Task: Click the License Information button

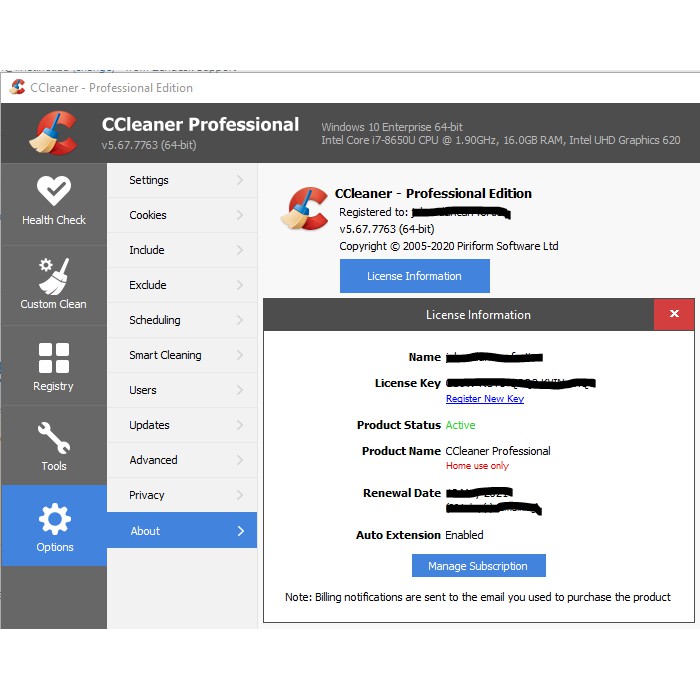Action: tap(414, 276)
